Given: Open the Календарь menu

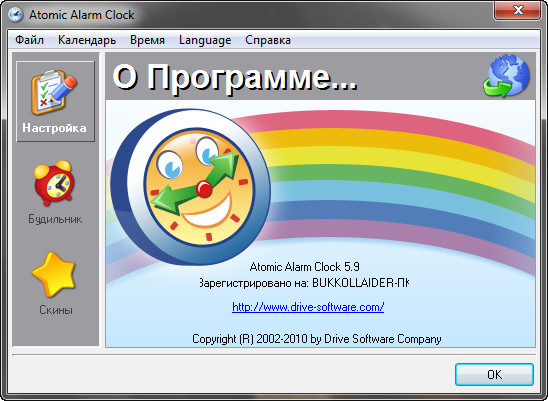Looking at the screenshot, I should (x=87, y=40).
